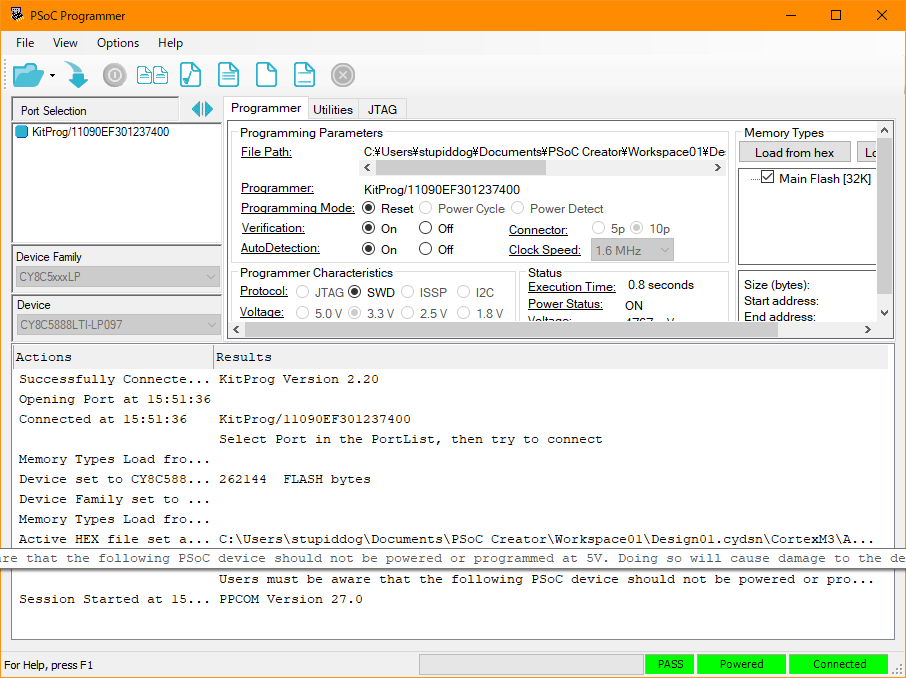Open the File menu
Viewport: 906px width, 678px height.
pos(25,43)
